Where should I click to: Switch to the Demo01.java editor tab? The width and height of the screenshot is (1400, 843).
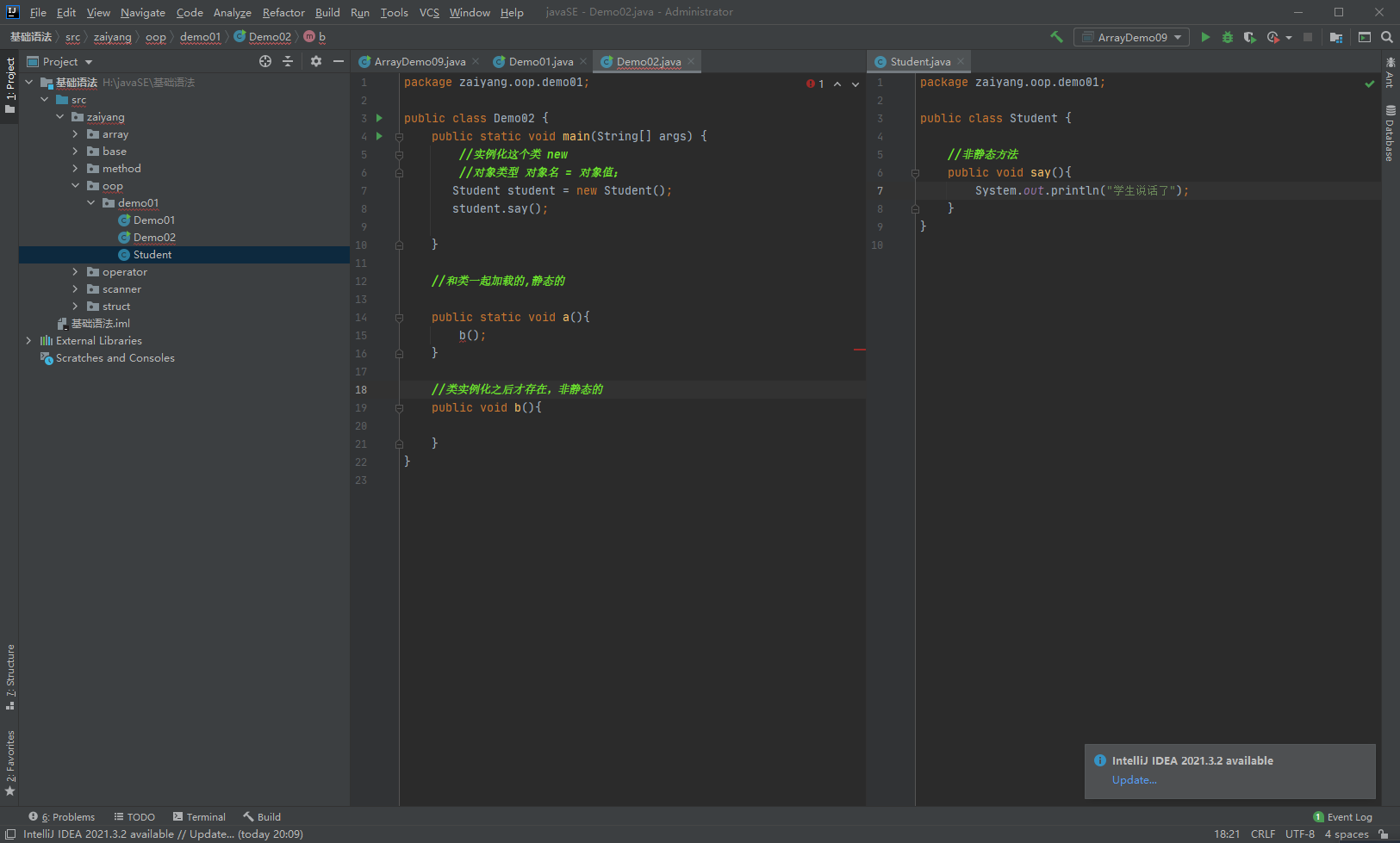click(540, 61)
